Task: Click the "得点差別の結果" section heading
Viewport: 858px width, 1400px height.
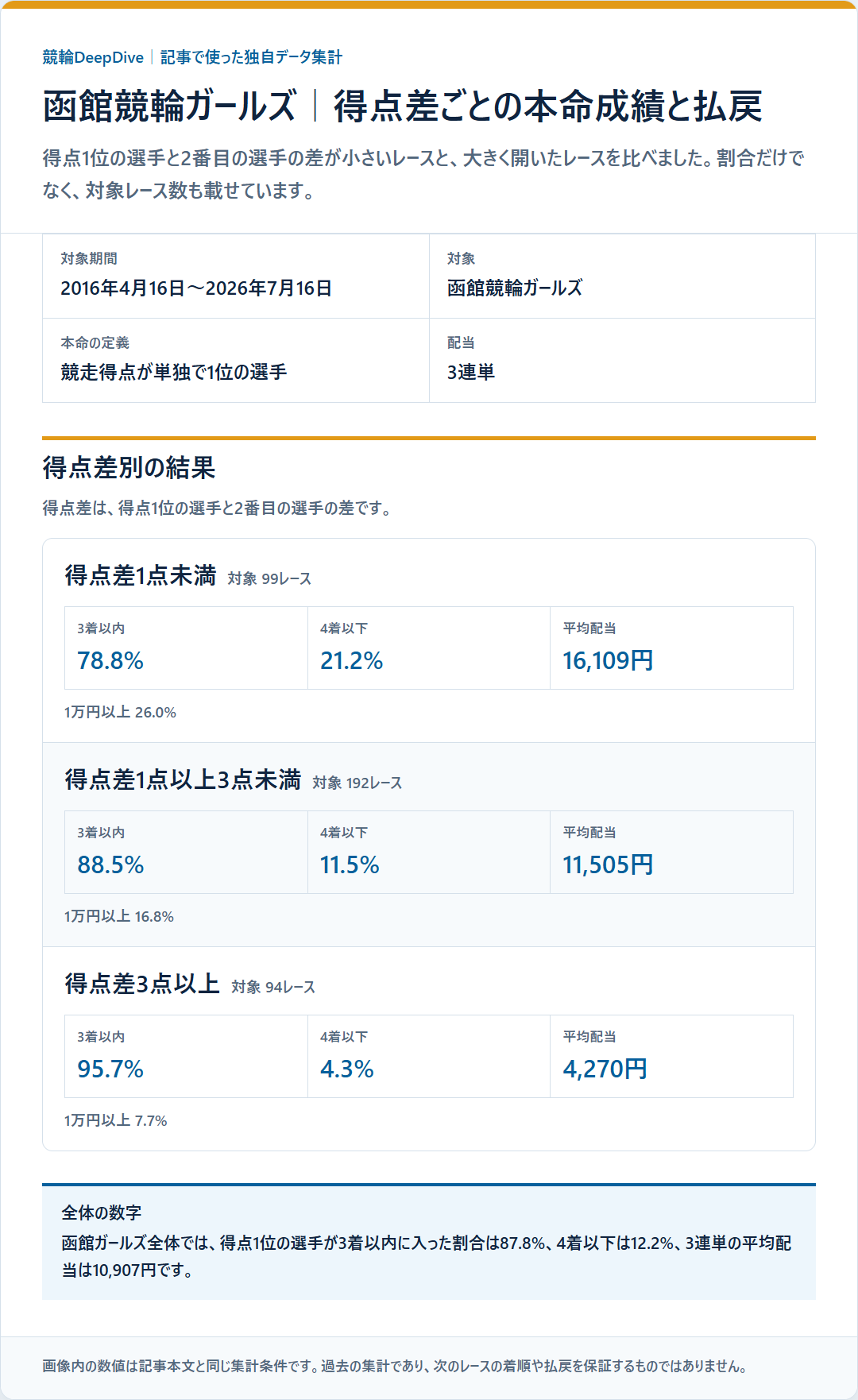Action: tap(129, 467)
